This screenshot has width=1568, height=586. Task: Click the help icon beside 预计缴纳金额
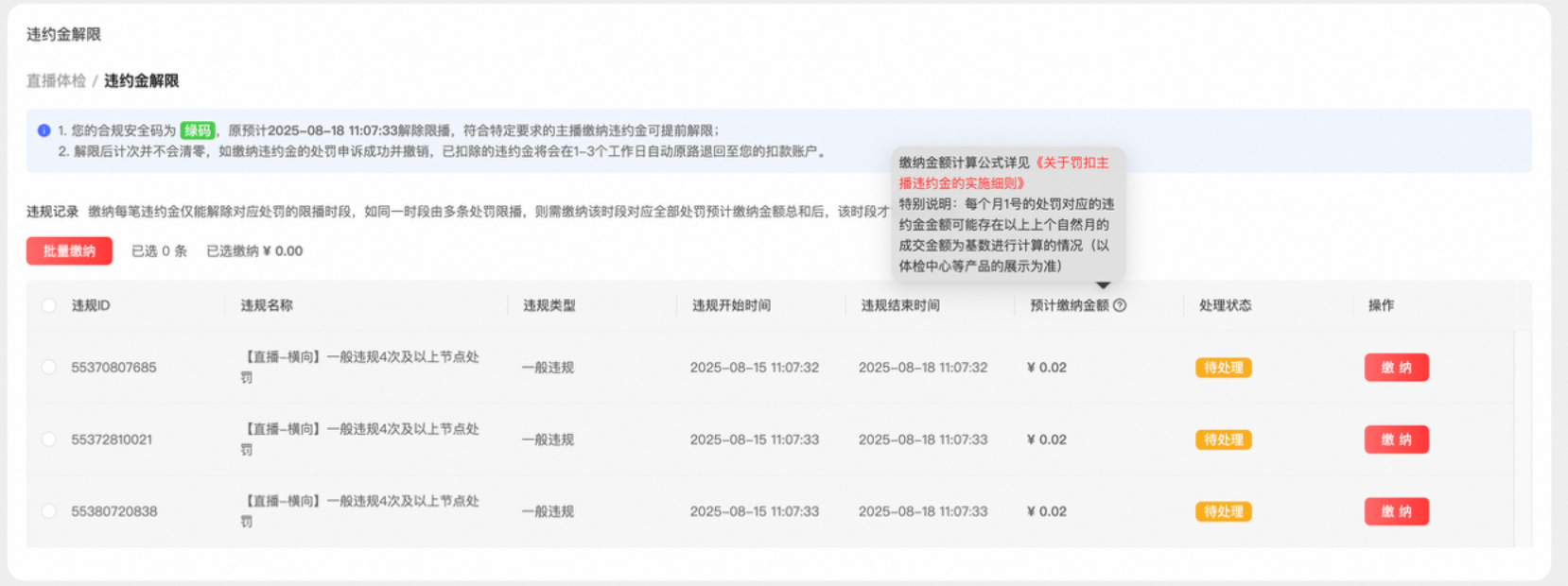click(1120, 305)
